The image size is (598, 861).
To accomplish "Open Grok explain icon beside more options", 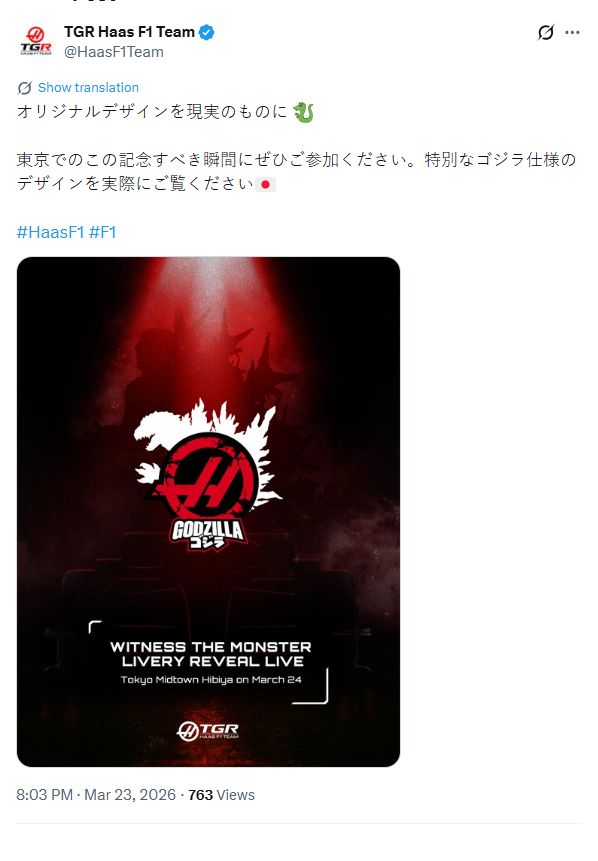I will [545, 32].
